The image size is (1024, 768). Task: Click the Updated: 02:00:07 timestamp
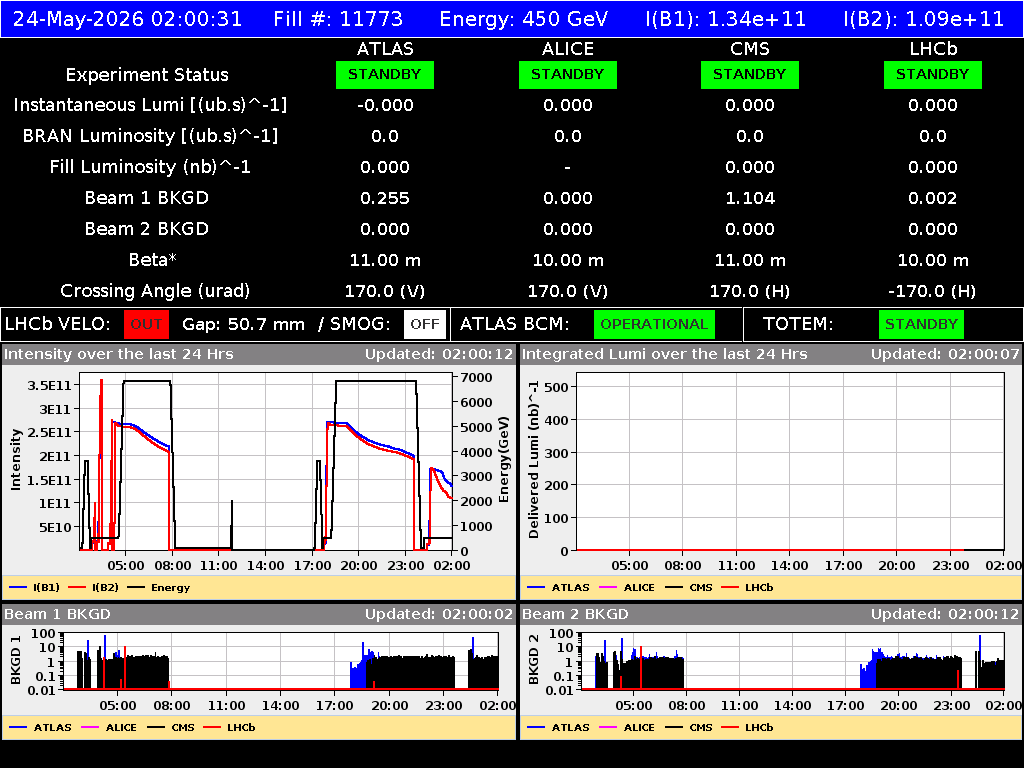(x=945, y=355)
